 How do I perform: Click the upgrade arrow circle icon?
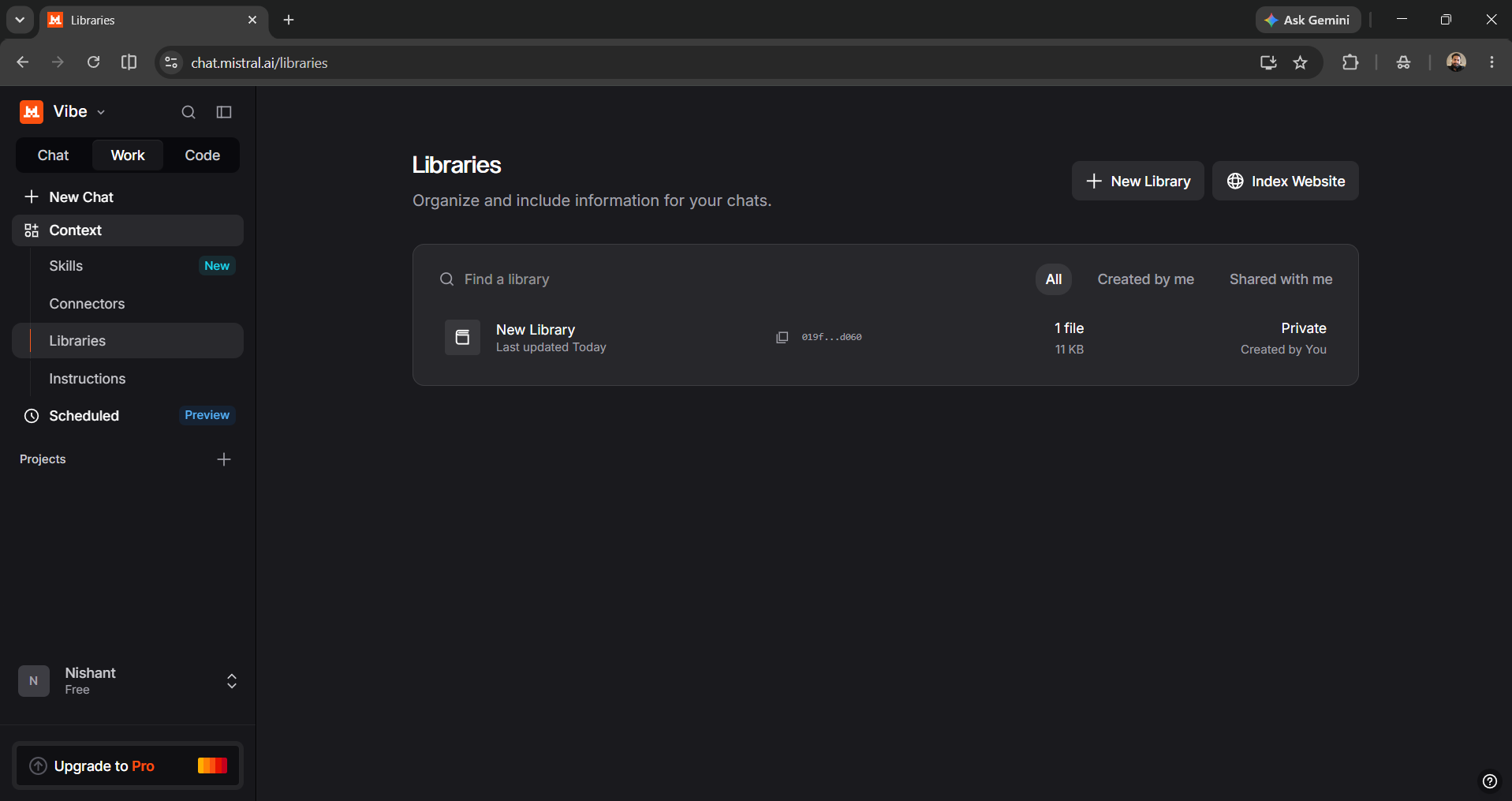[x=38, y=765]
